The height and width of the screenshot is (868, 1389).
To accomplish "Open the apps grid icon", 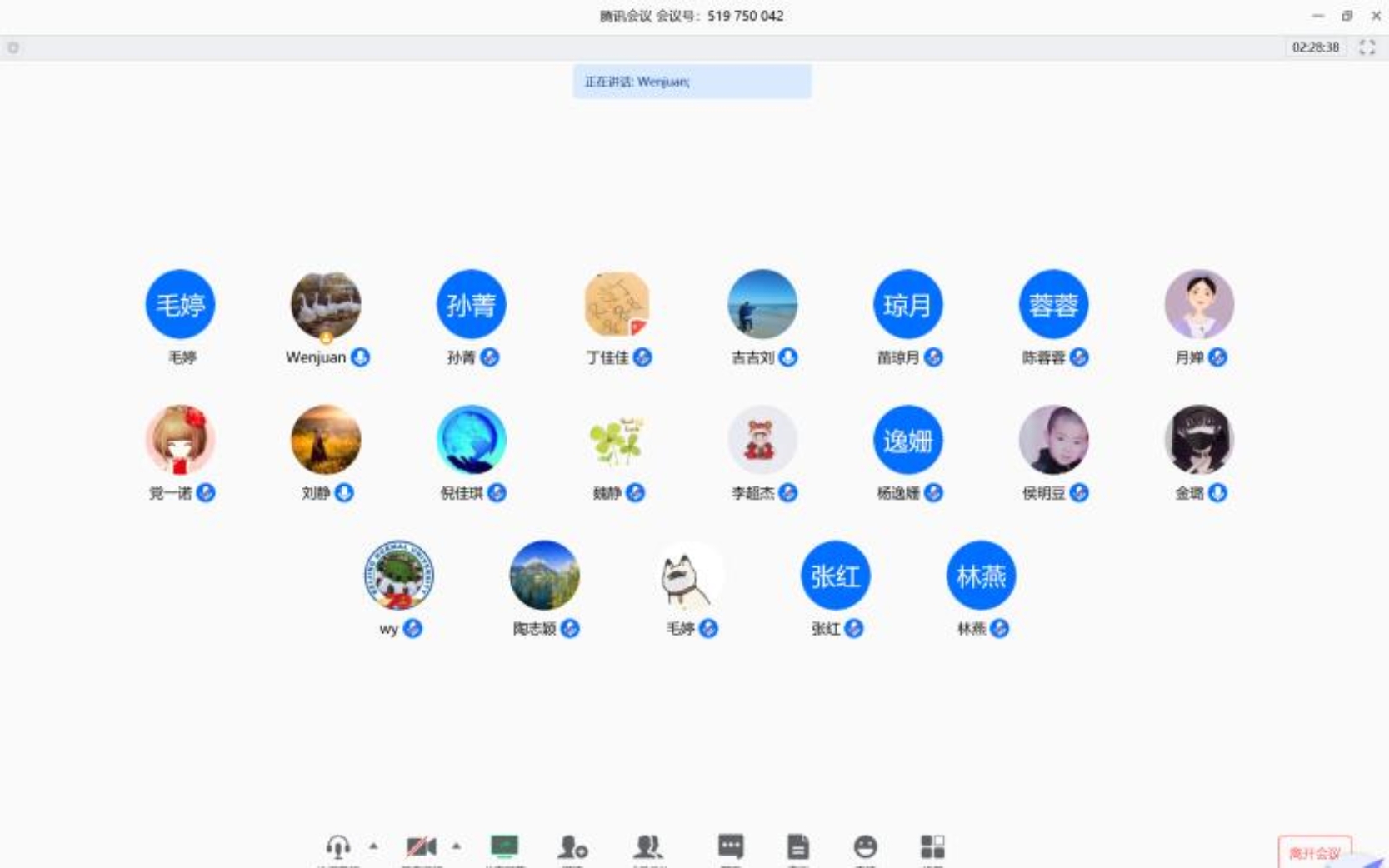I will (x=932, y=846).
